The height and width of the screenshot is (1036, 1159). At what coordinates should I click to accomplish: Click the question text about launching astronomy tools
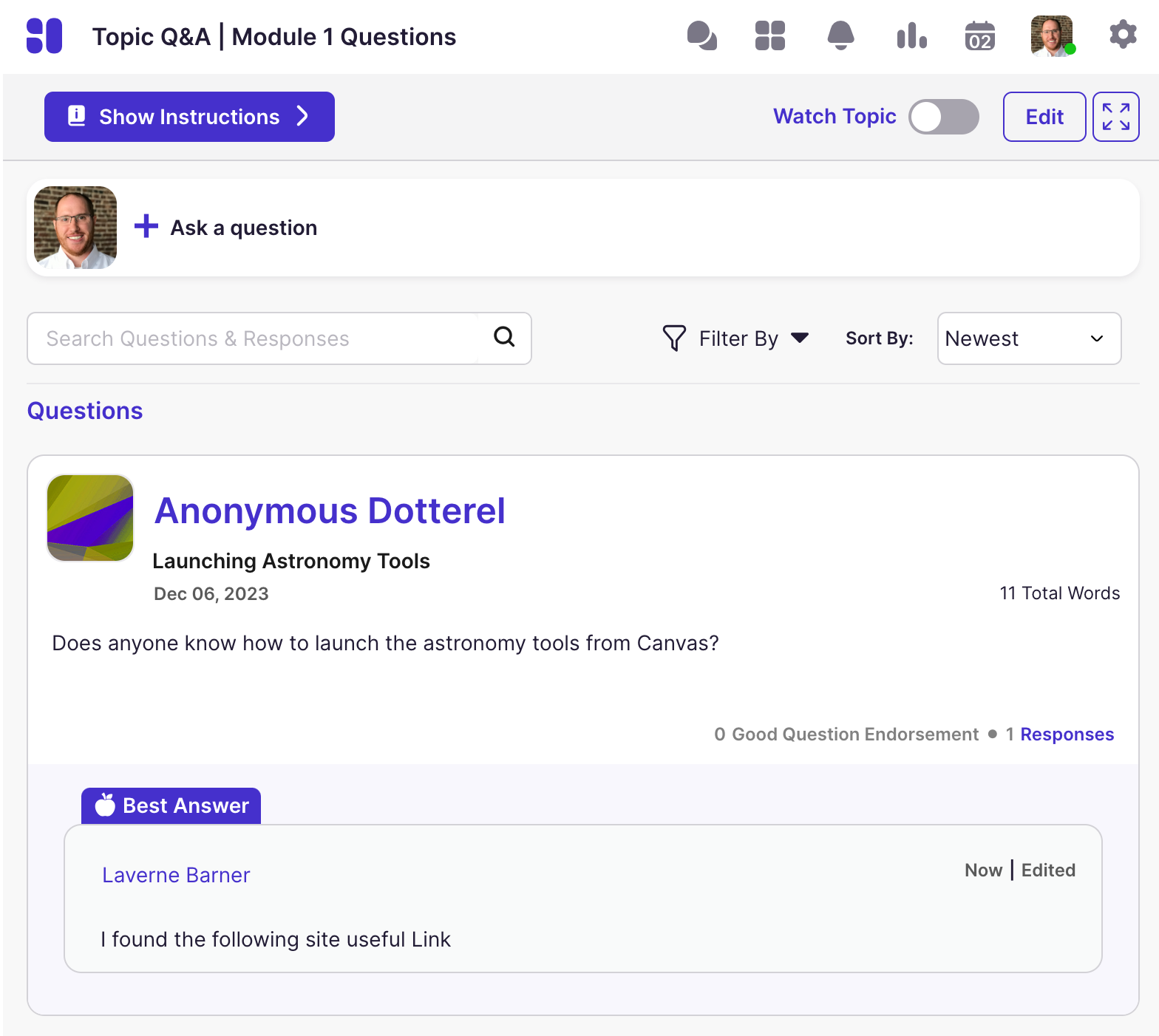(385, 643)
